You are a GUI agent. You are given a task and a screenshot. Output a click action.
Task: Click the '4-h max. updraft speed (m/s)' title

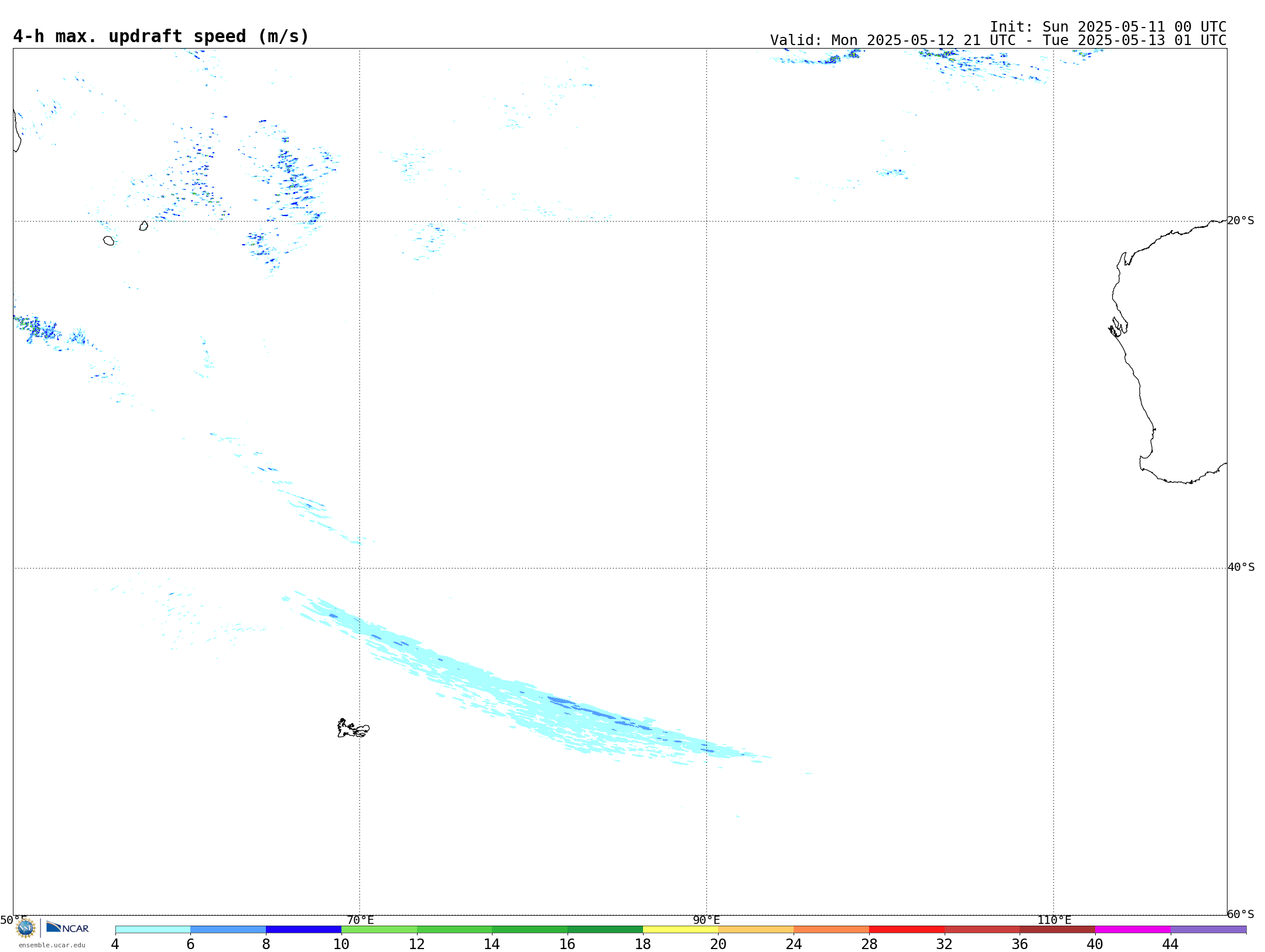161,36
